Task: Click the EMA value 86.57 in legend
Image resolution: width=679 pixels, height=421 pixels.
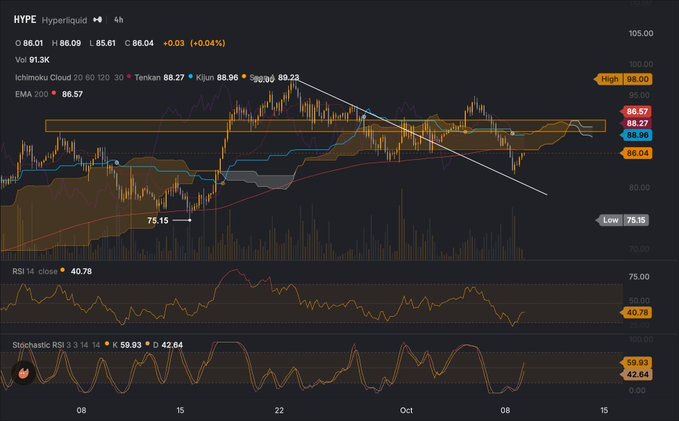Action: point(72,94)
